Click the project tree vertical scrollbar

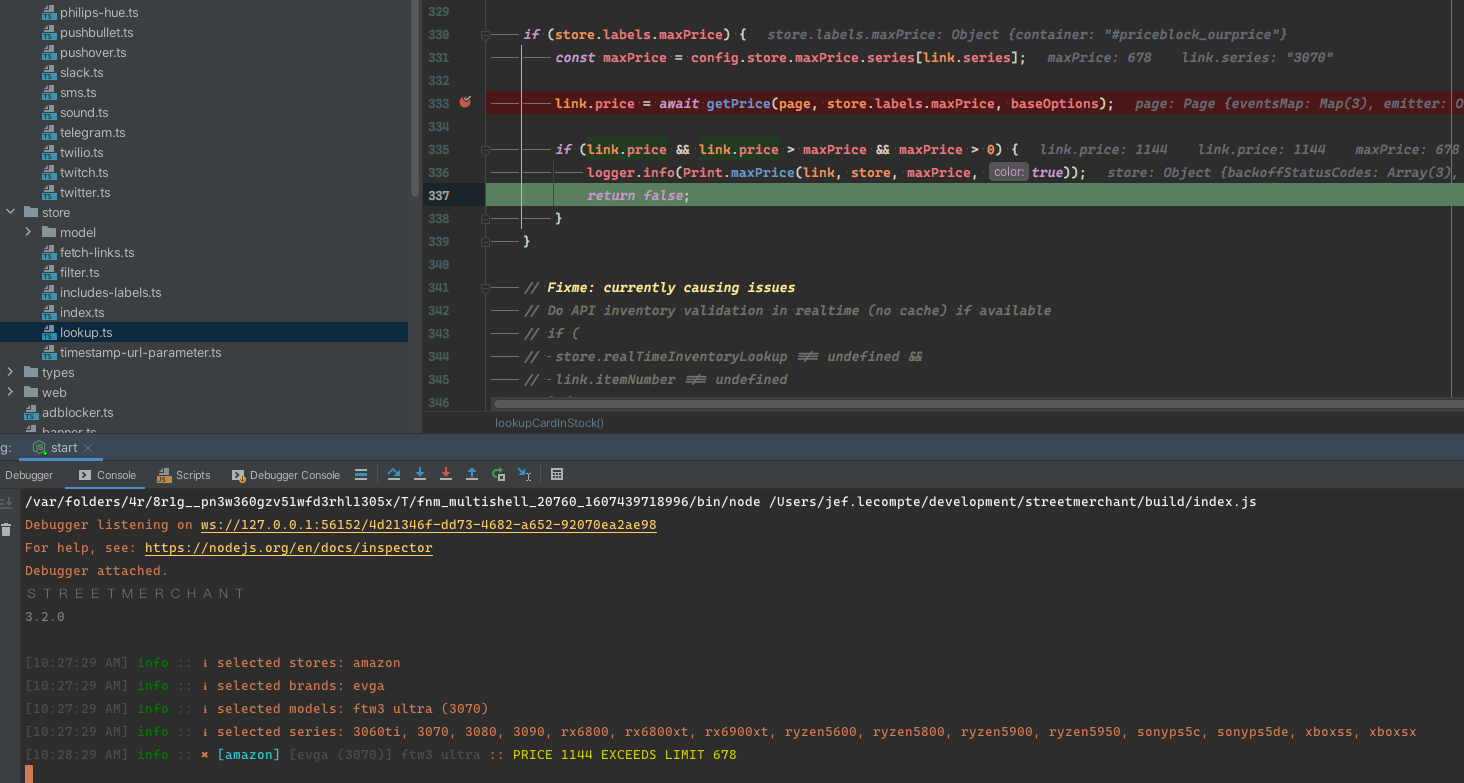(415, 98)
